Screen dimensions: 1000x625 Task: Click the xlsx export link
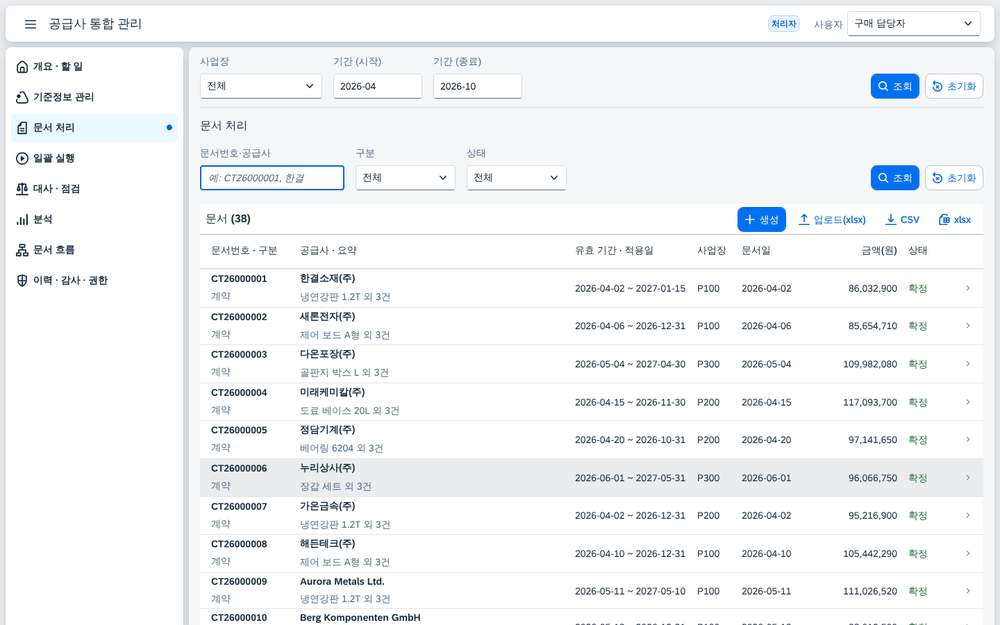click(x=955, y=219)
